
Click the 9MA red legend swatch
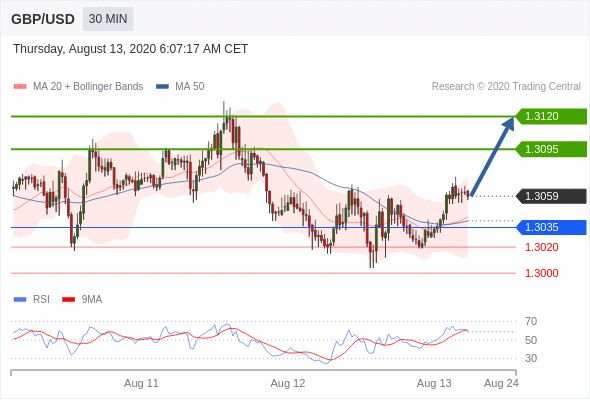coord(68,300)
